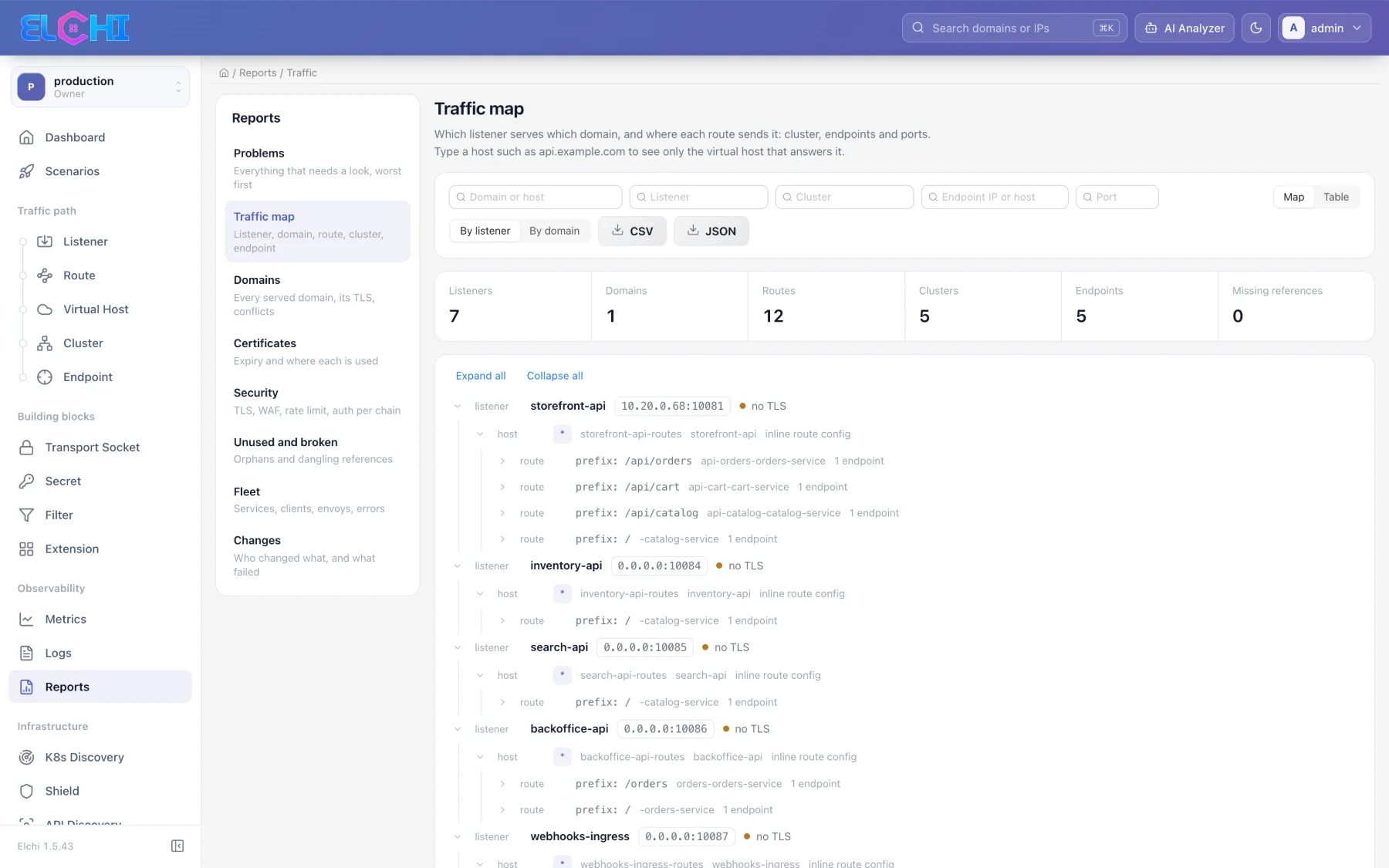Open Virtual Host via the cloud icon
Screen dimensions: 1389x868
coord(45,309)
